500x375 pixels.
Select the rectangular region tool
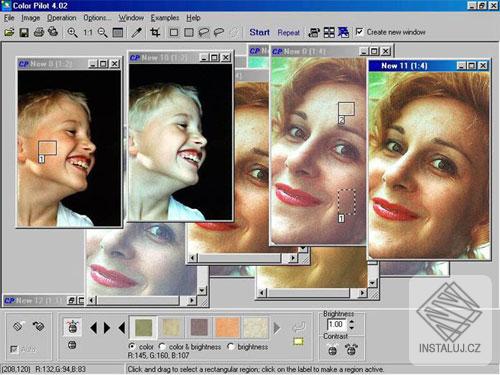pyautogui.click(x=174, y=32)
